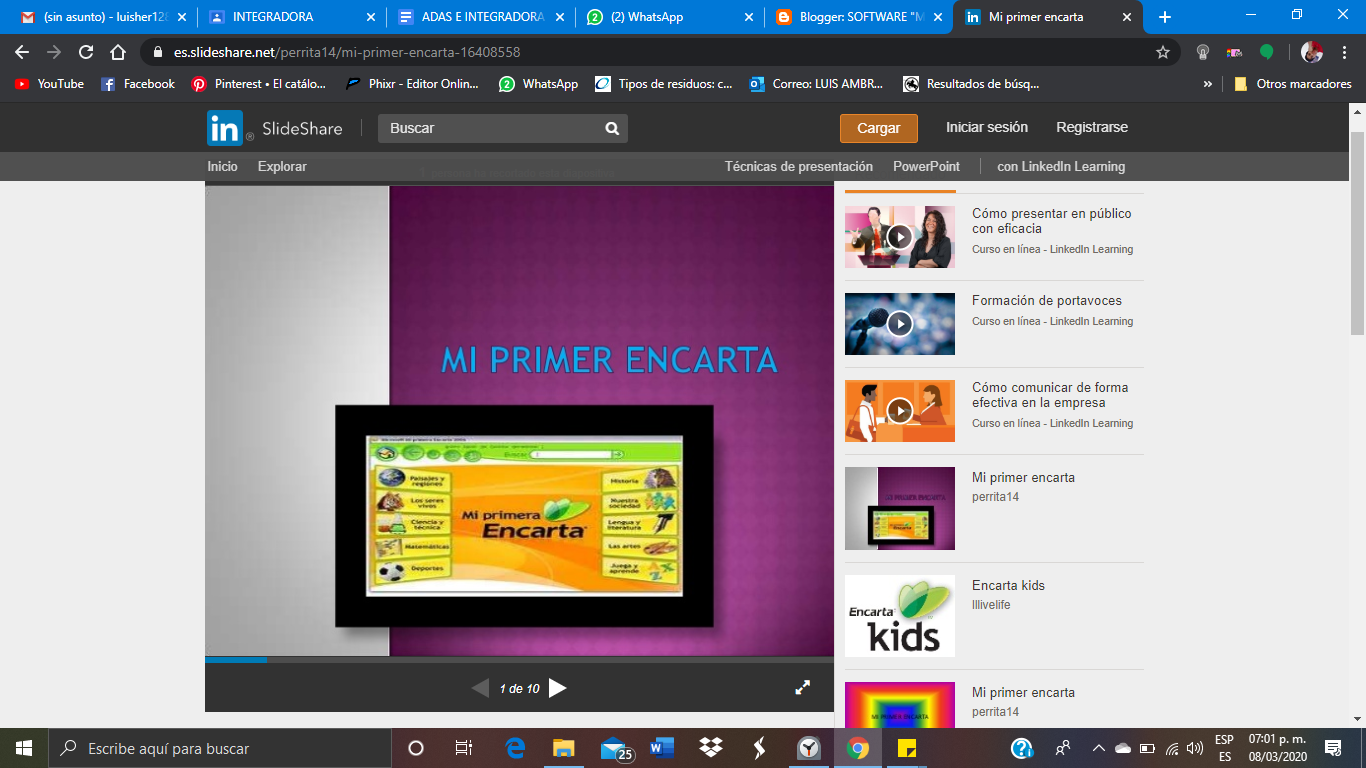Open Dropbox from the taskbar
Image resolution: width=1366 pixels, height=768 pixels.
tap(711, 747)
